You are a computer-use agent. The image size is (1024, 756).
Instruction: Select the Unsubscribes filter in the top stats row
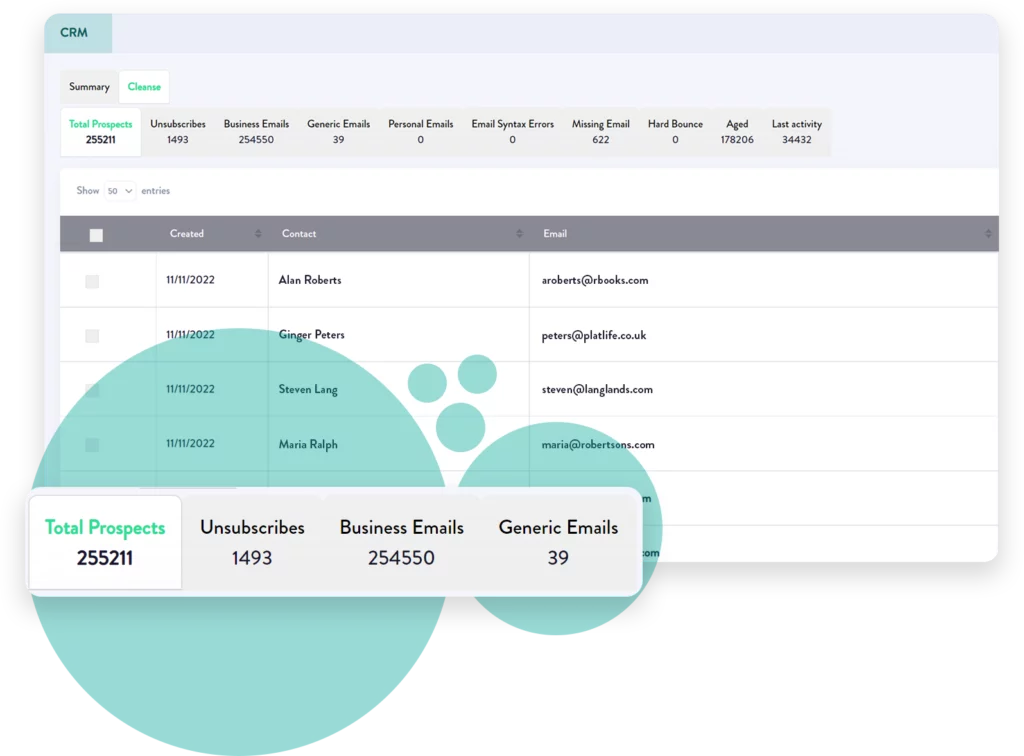point(178,132)
